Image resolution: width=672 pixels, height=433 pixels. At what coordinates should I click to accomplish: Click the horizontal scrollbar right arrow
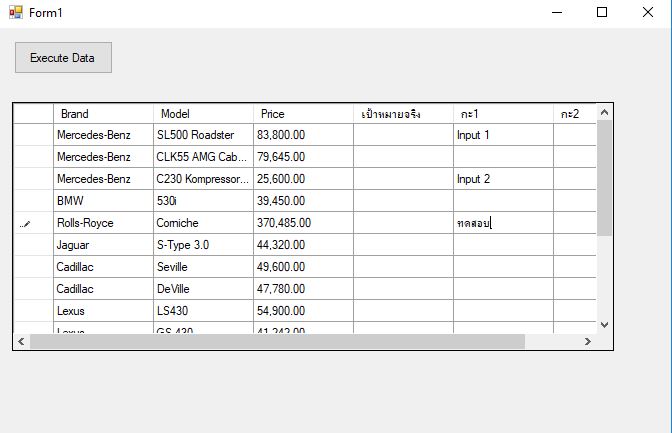(588, 341)
